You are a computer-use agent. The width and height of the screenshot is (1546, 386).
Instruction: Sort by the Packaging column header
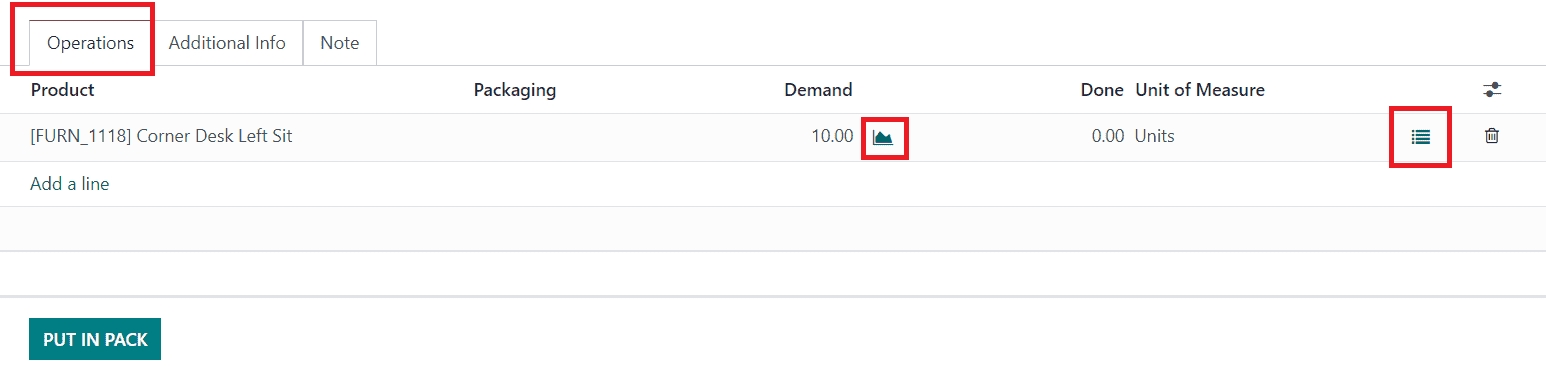(514, 90)
